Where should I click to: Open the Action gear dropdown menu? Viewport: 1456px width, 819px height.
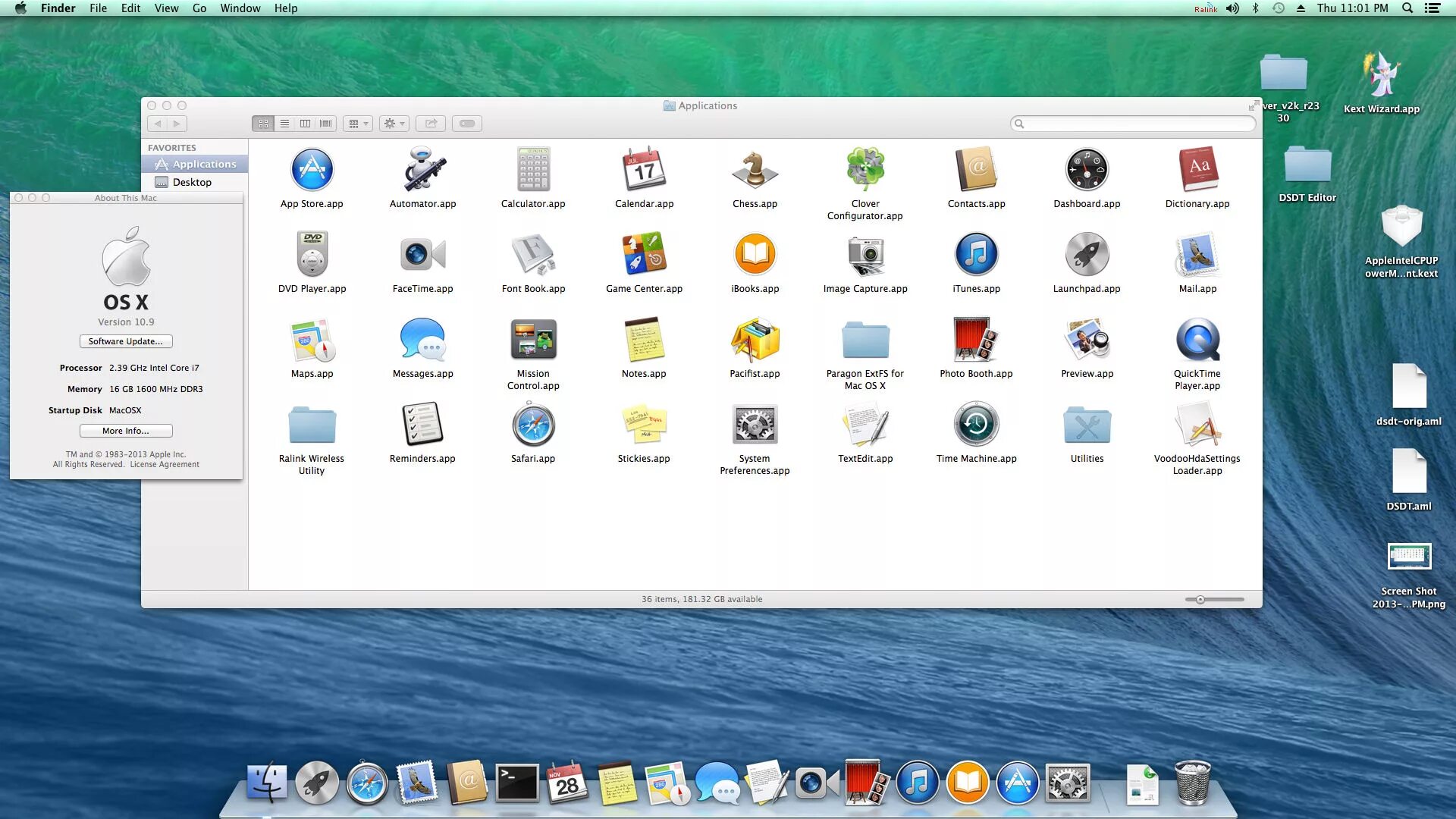pos(394,124)
